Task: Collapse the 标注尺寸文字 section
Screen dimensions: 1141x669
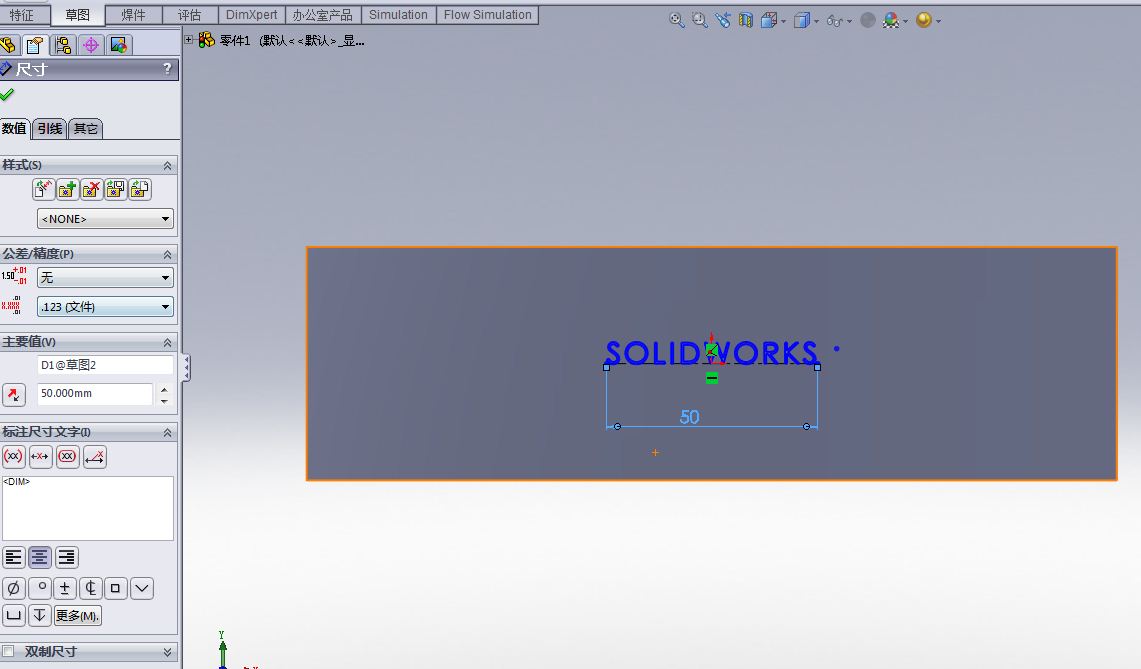Action: point(167,432)
